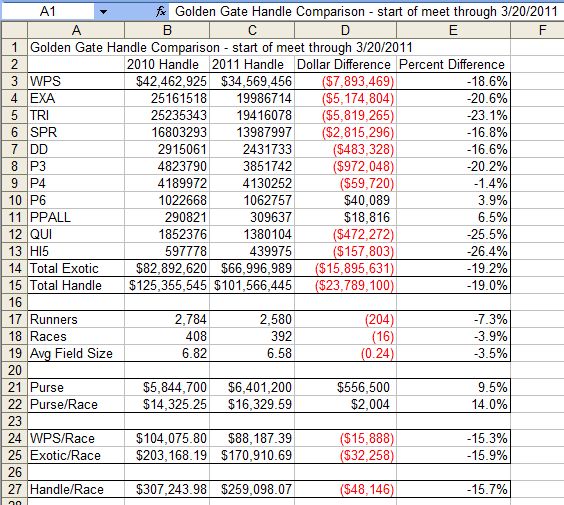Select the Races label cell
The height and width of the screenshot is (505, 564).
pyautogui.click(x=76, y=336)
